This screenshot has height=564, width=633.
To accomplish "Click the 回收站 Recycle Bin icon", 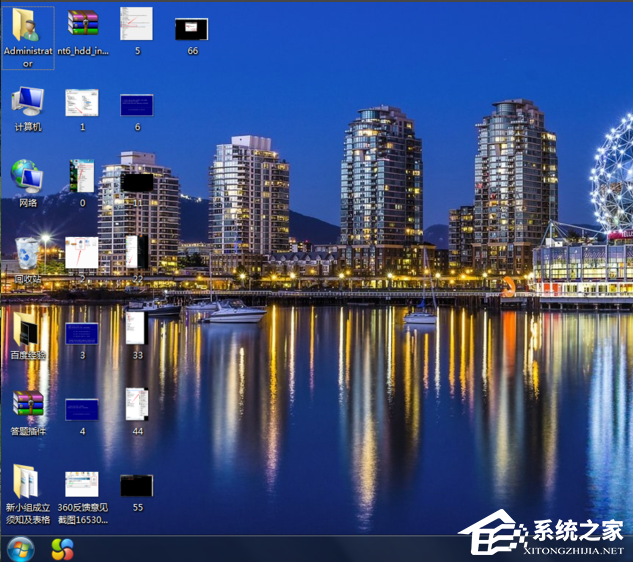I will point(27,254).
